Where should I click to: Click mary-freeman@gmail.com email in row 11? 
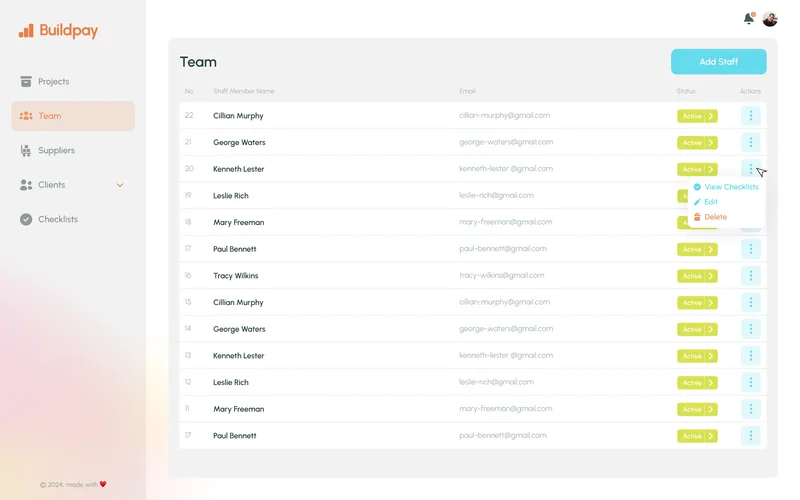point(506,409)
